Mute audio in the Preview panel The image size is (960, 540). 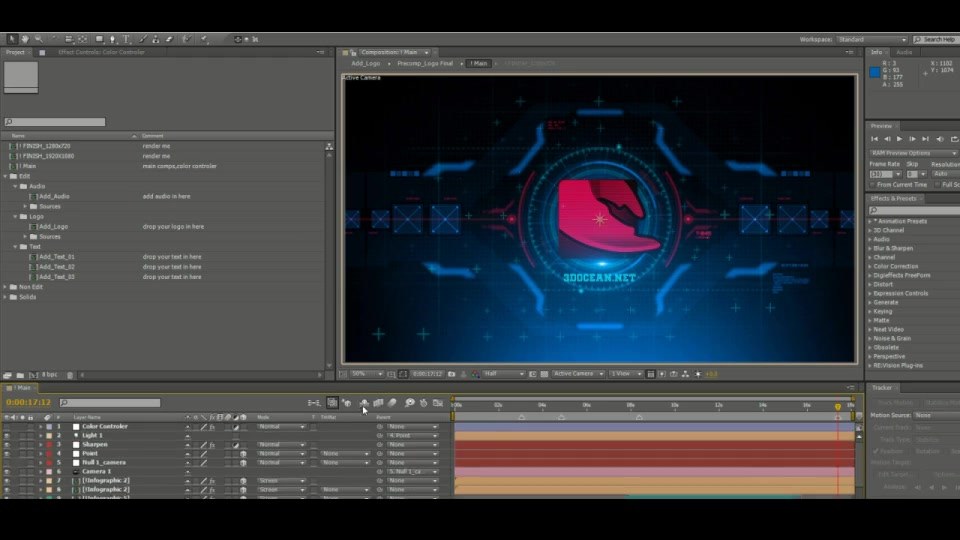click(x=940, y=139)
